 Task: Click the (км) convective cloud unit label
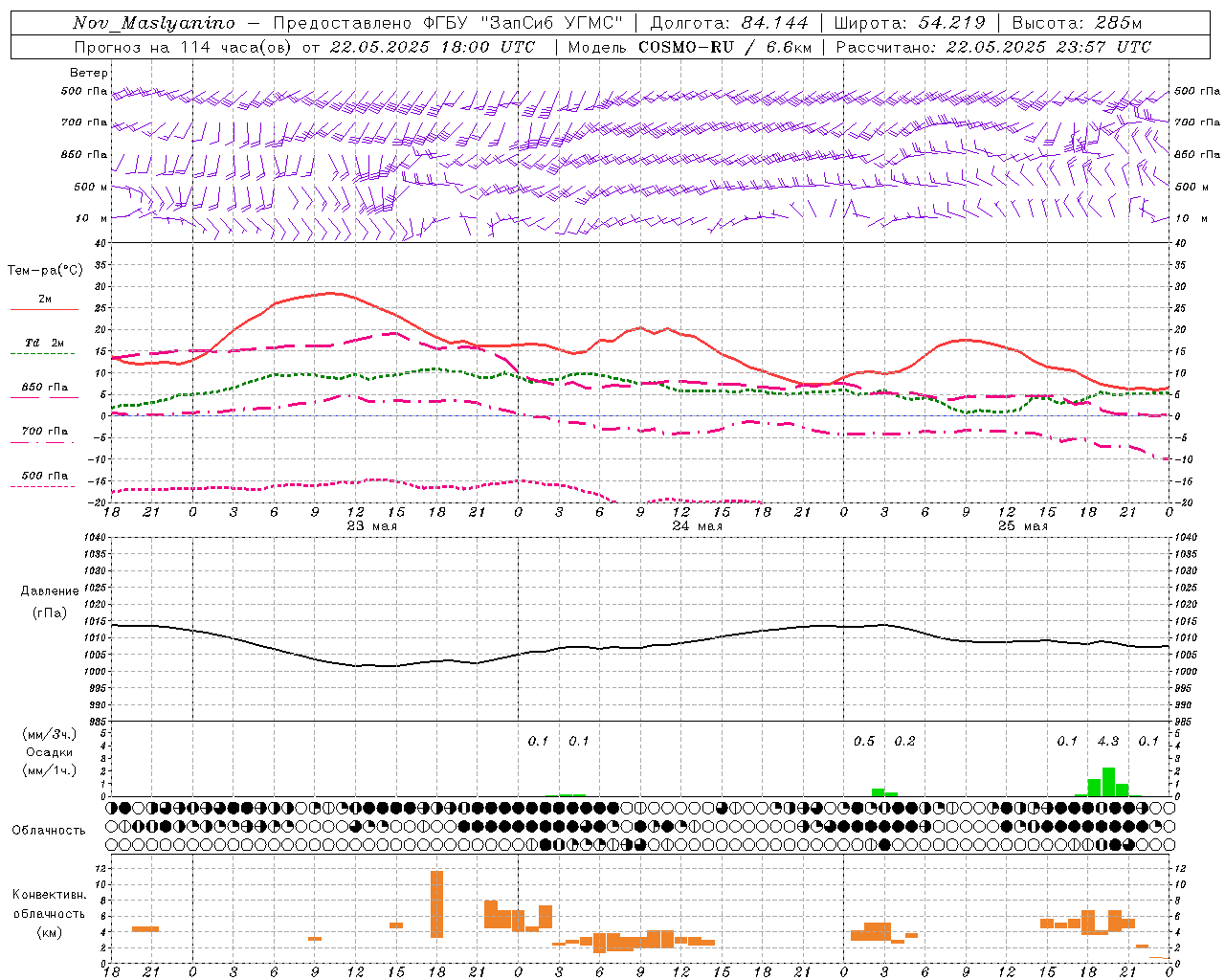(50, 932)
